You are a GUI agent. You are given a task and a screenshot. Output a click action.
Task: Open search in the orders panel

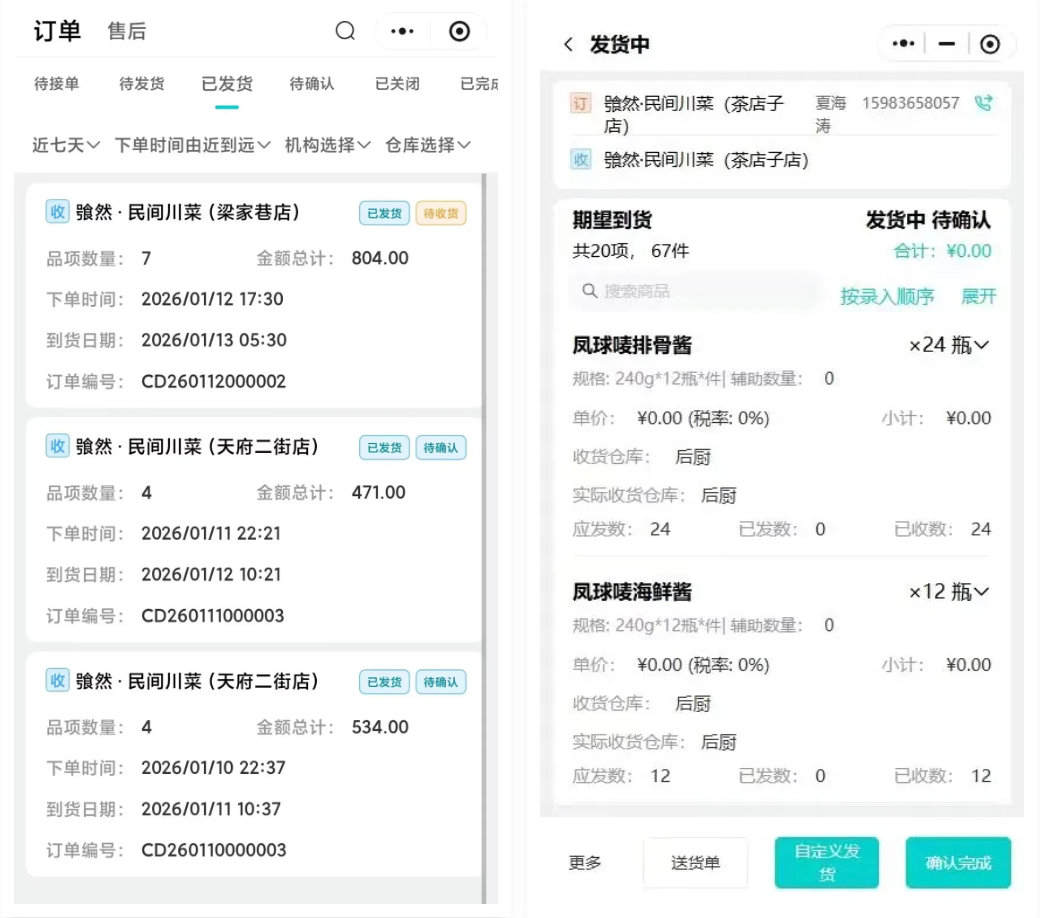click(x=345, y=31)
